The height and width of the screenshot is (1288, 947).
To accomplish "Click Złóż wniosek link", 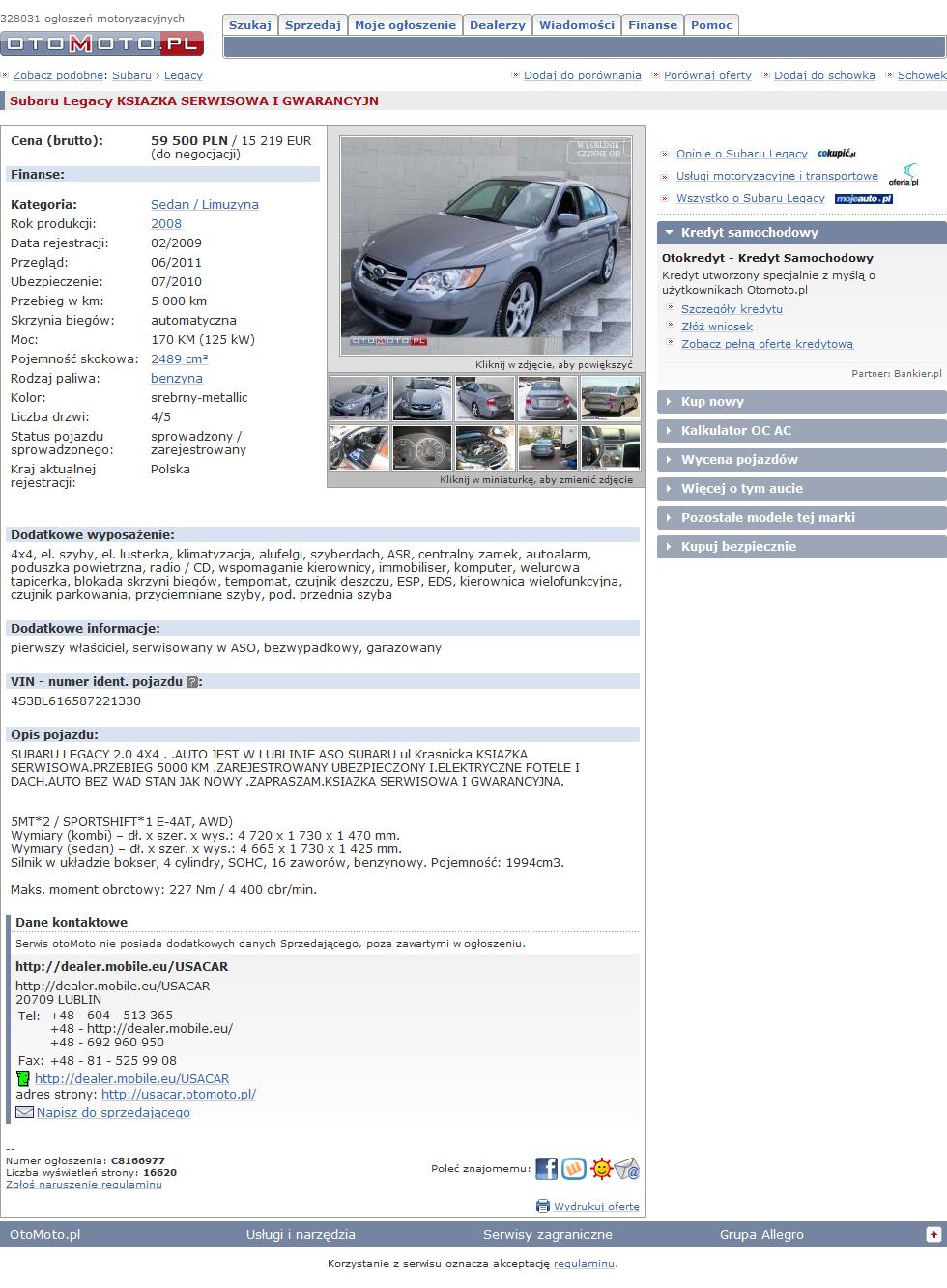I will (x=717, y=327).
